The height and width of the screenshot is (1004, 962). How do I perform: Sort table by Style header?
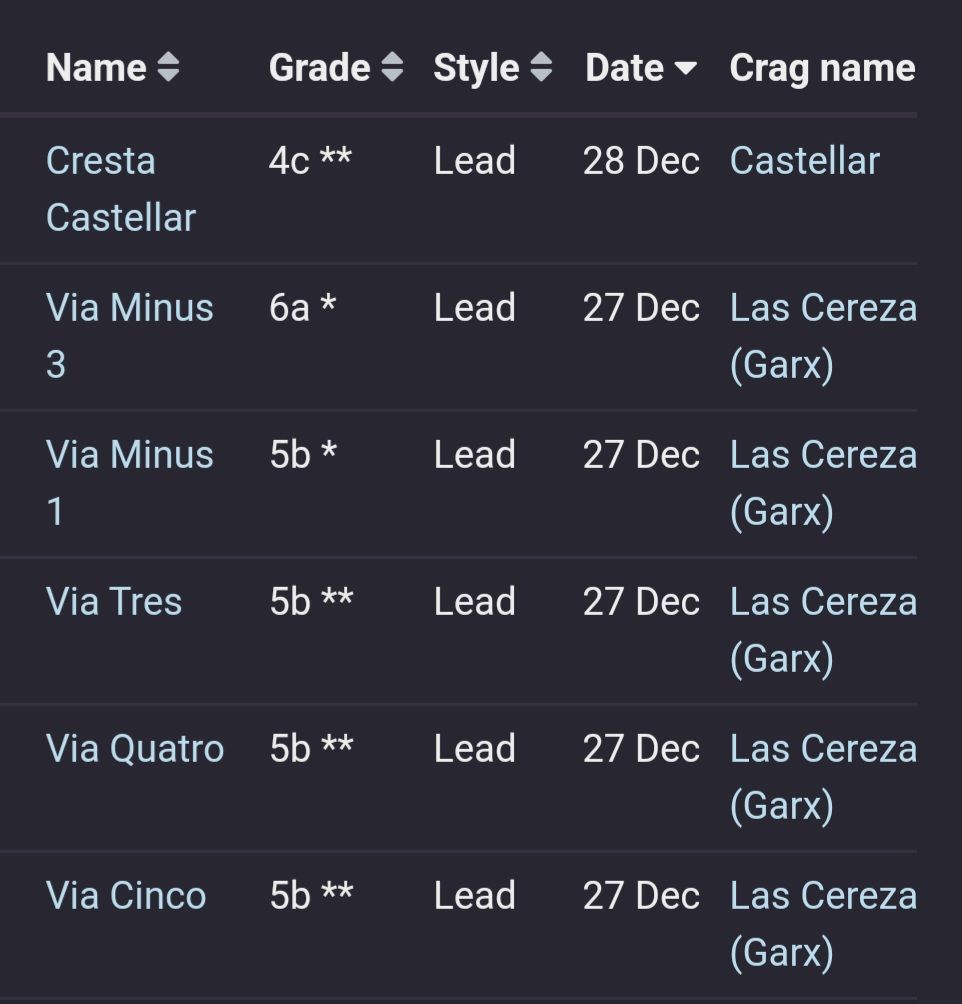(x=476, y=68)
